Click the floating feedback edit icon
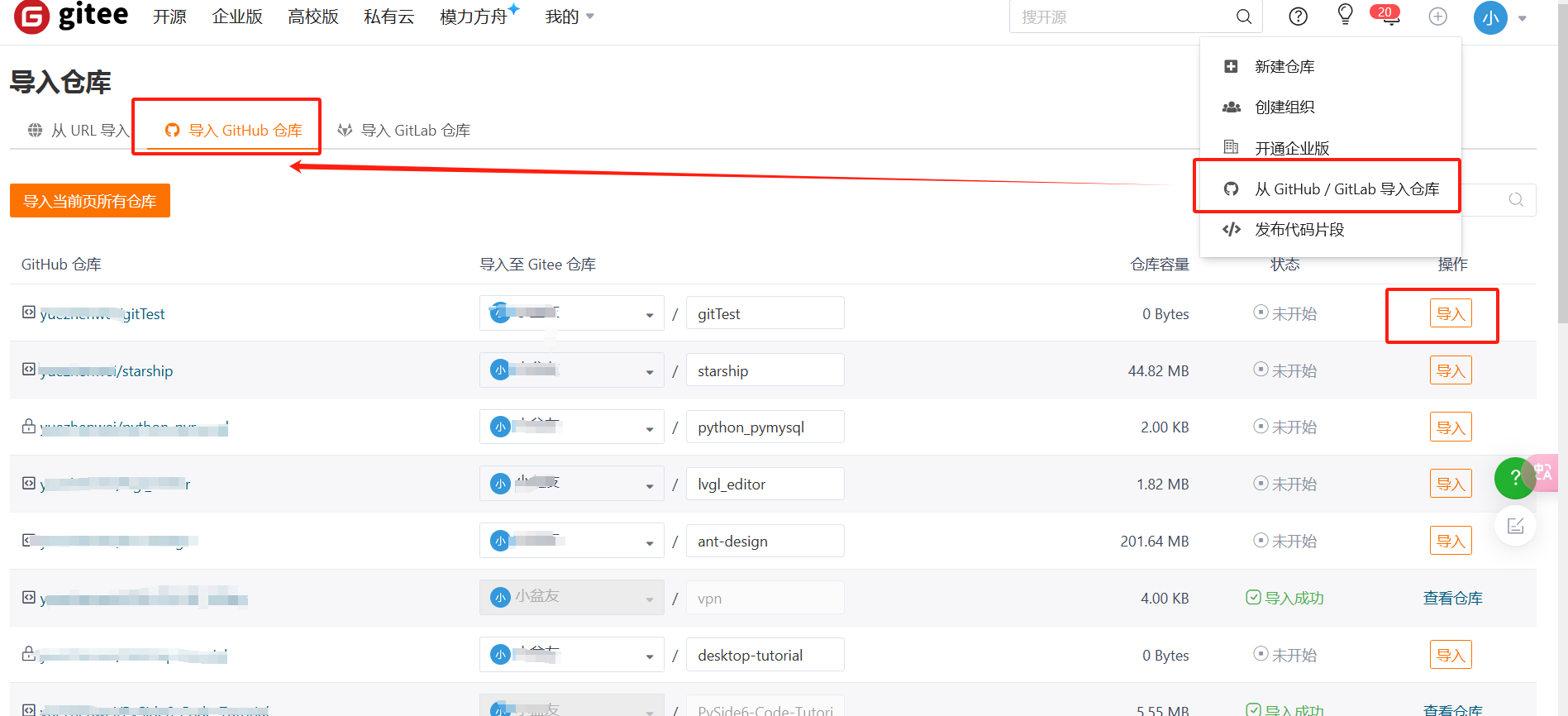Image resolution: width=1568 pixels, height=716 pixels. coord(1515,526)
